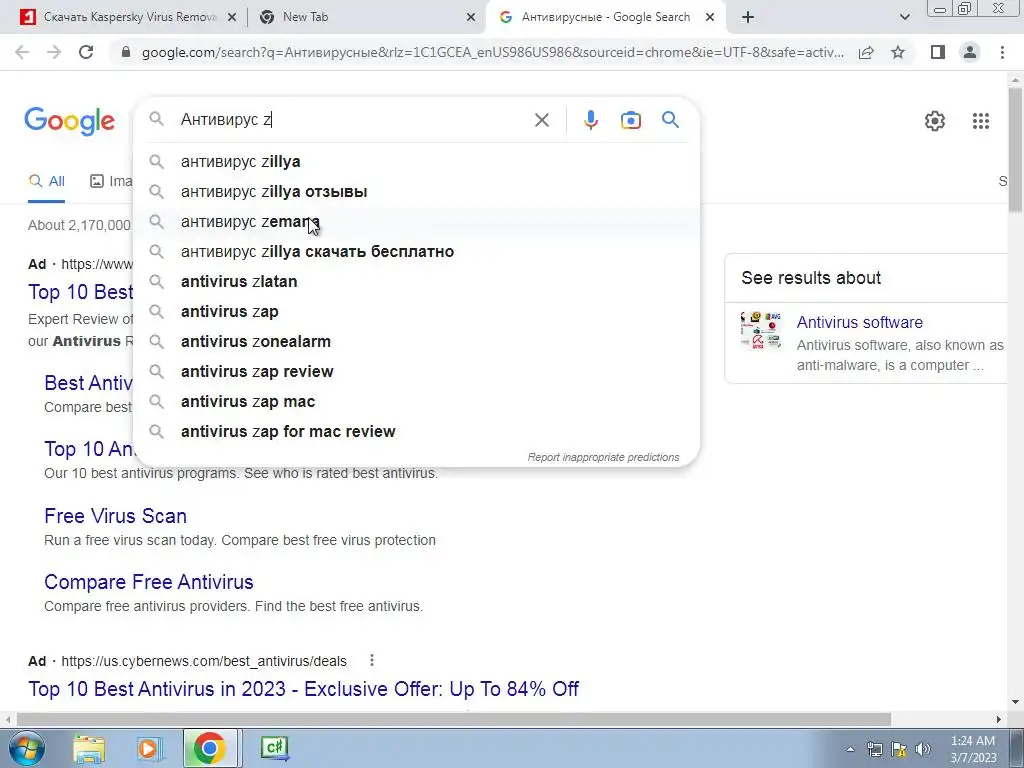Select the Images results filter tab

coord(110,181)
